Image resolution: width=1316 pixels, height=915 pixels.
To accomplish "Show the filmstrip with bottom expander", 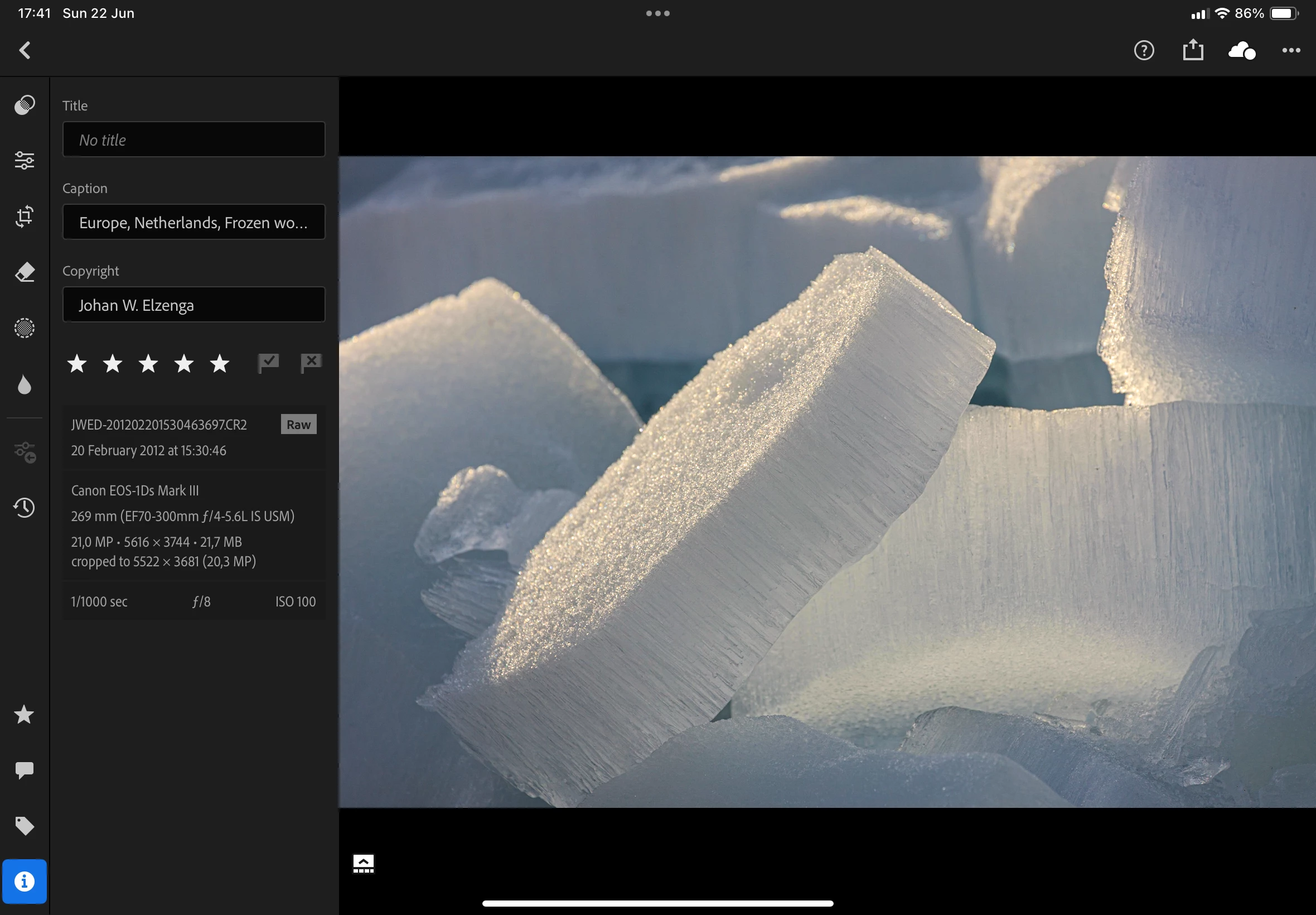I will point(363,864).
